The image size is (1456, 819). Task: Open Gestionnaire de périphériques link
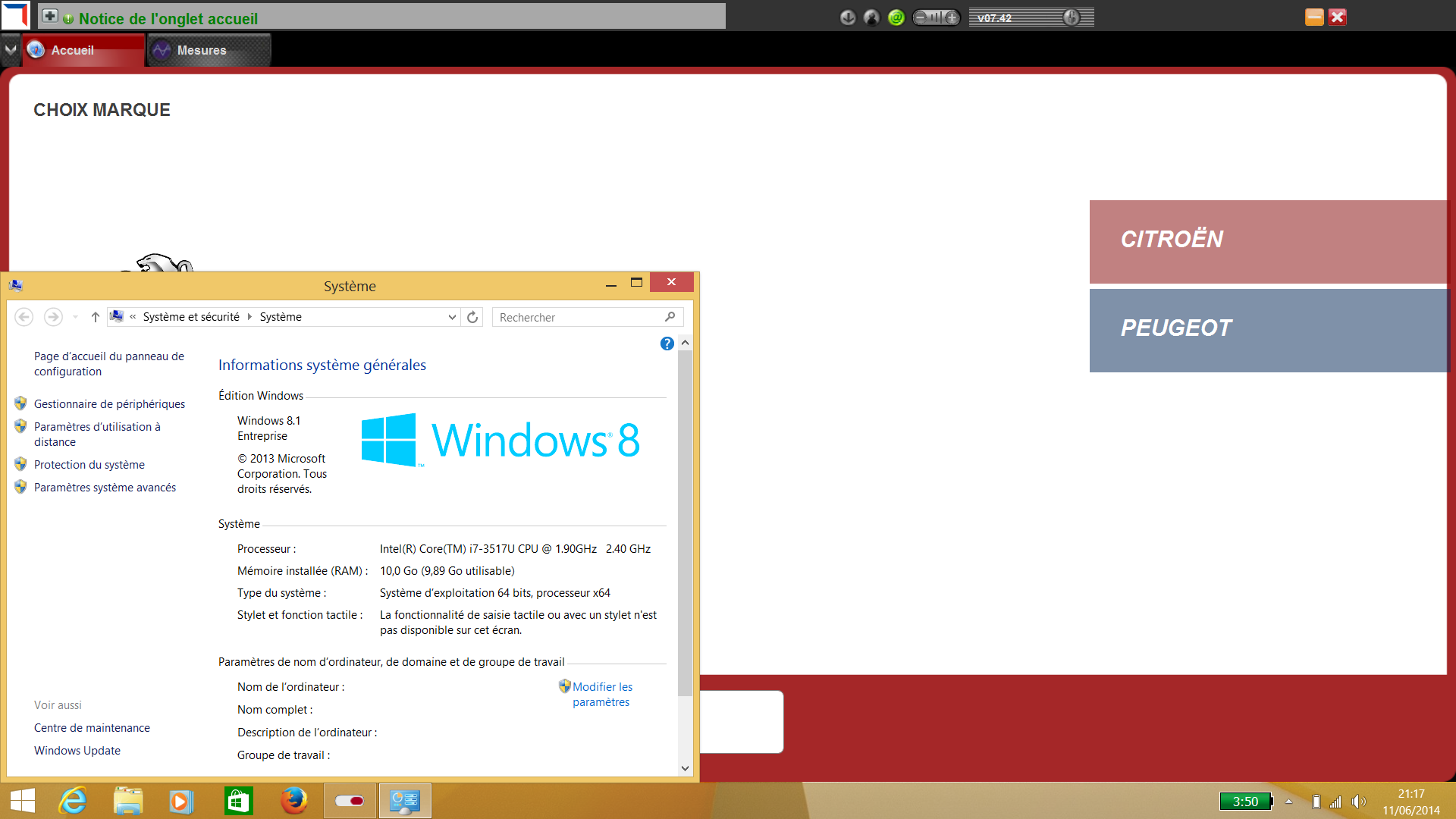(x=109, y=404)
